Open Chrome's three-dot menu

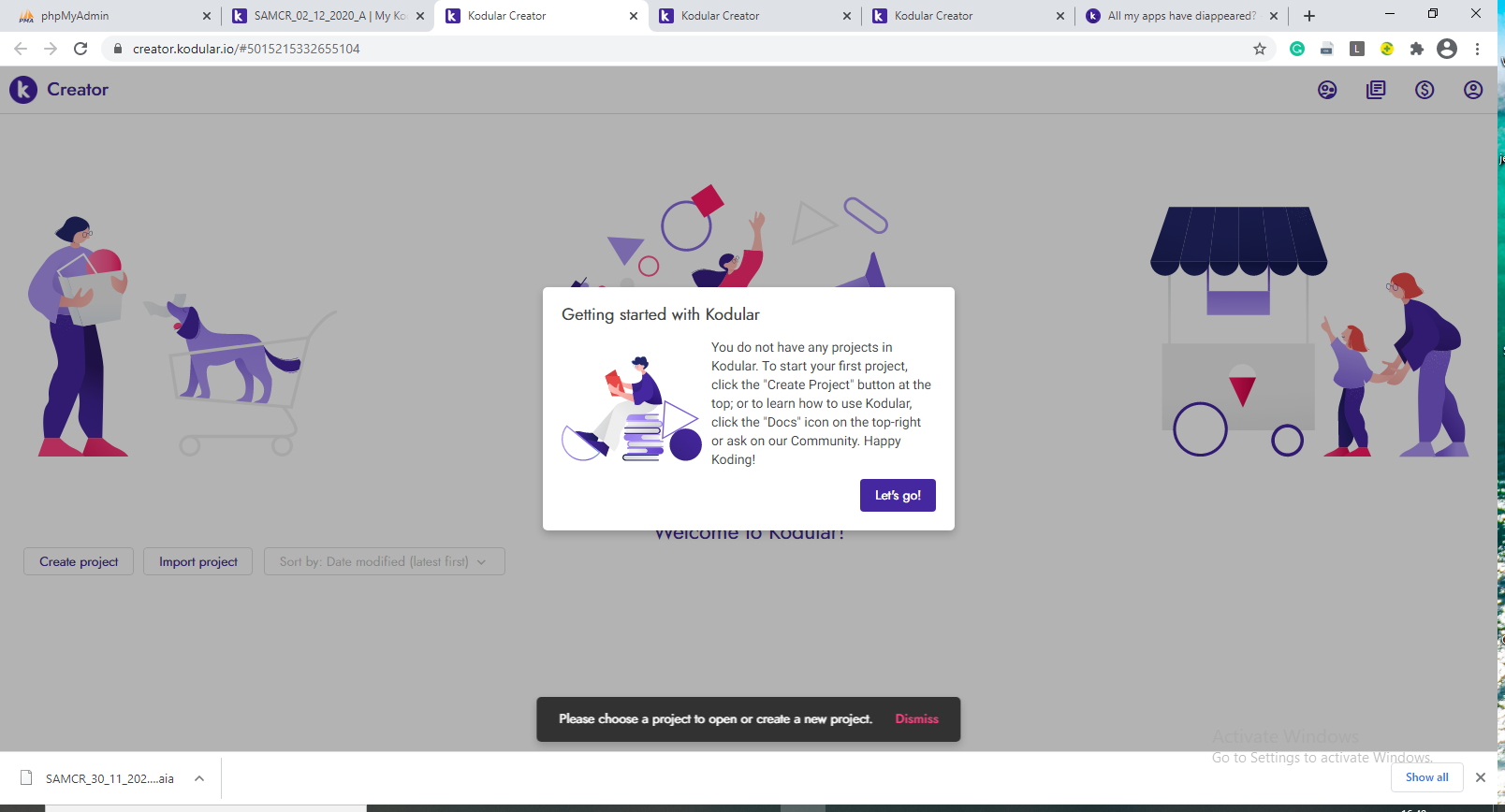pyautogui.click(x=1478, y=49)
